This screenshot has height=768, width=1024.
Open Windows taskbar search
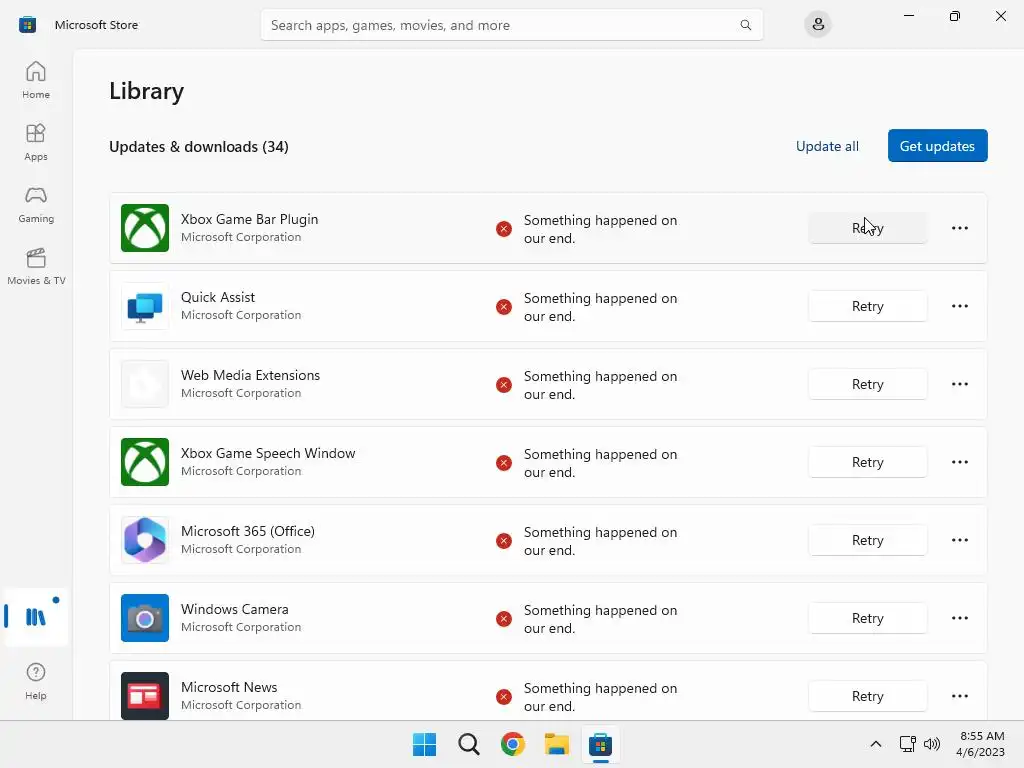[x=468, y=744]
